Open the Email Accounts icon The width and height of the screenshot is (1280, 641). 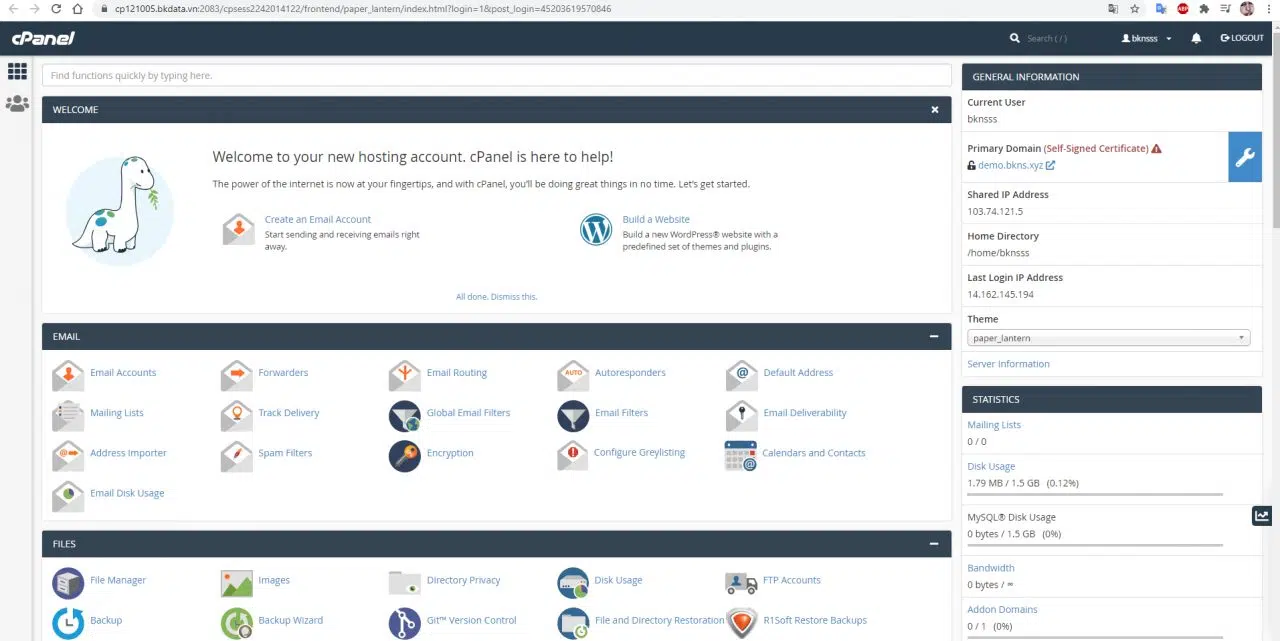[x=68, y=374]
